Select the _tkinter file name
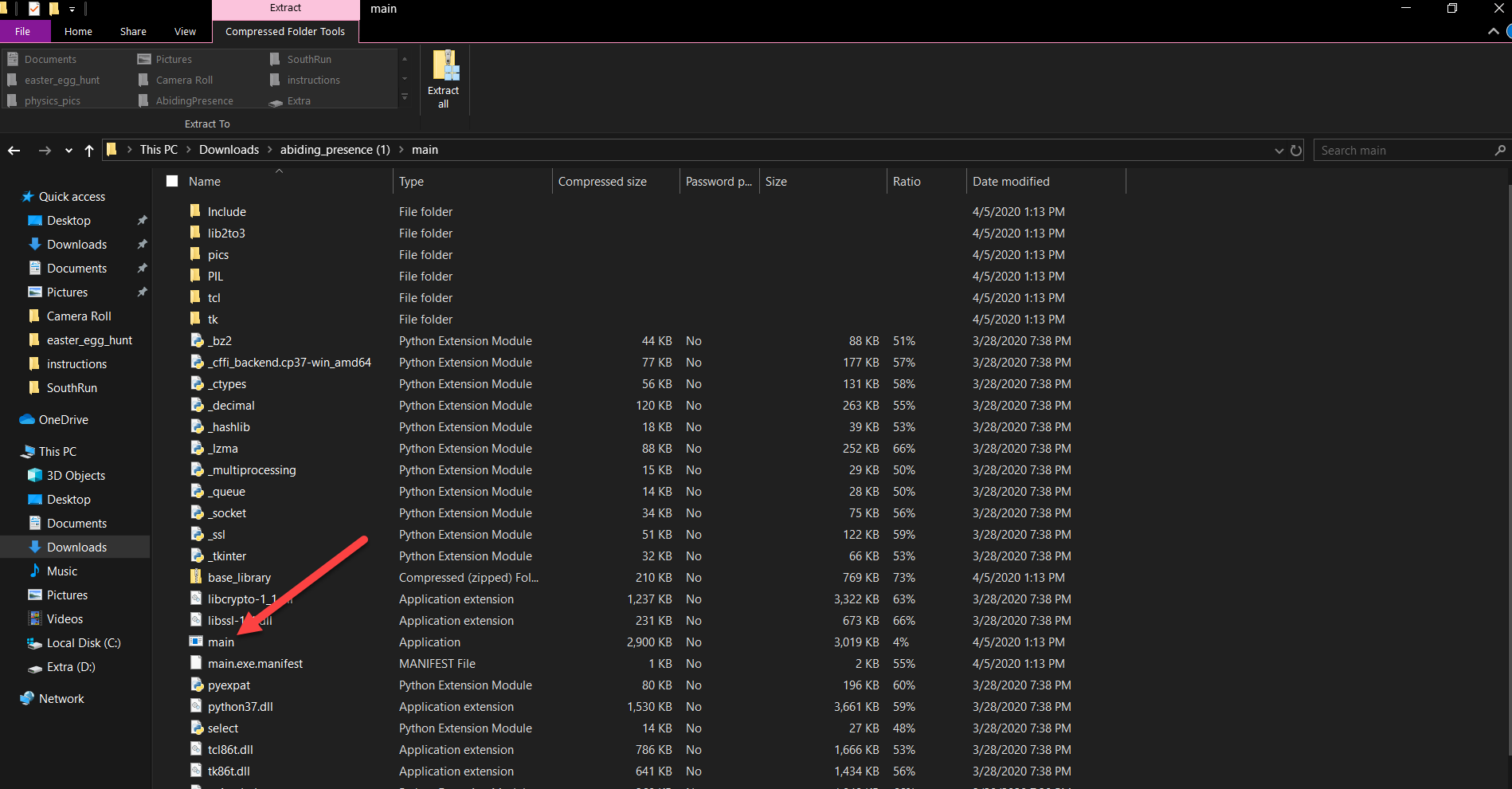Image resolution: width=1512 pixels, height=789 pixels. tap(227, 556)
